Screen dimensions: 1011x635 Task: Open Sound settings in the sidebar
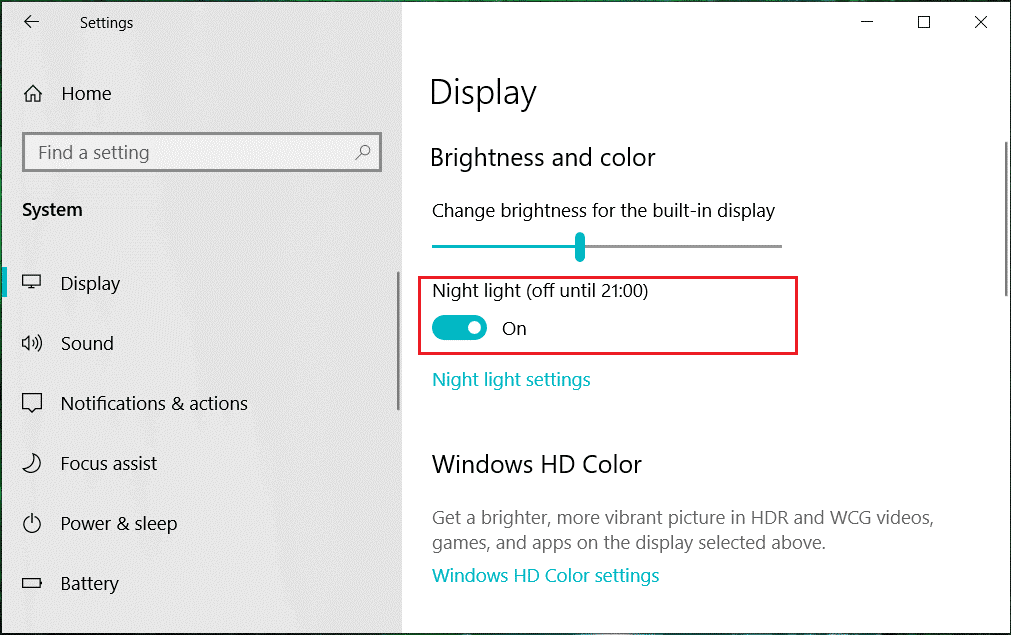click(x=87, y=343)
